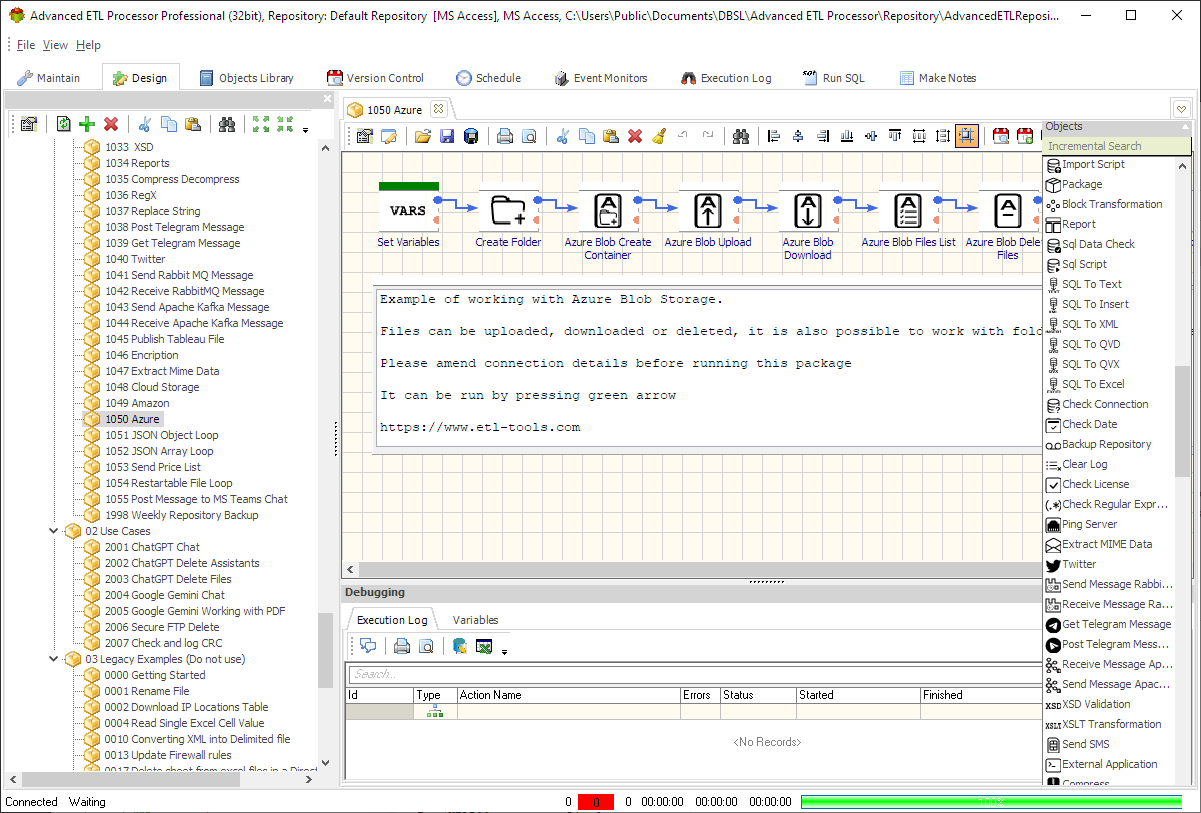Click the export to Excel icon in debugging toolbar
Viewport: 1201px width, 813px height.
(x=484, y=646)
